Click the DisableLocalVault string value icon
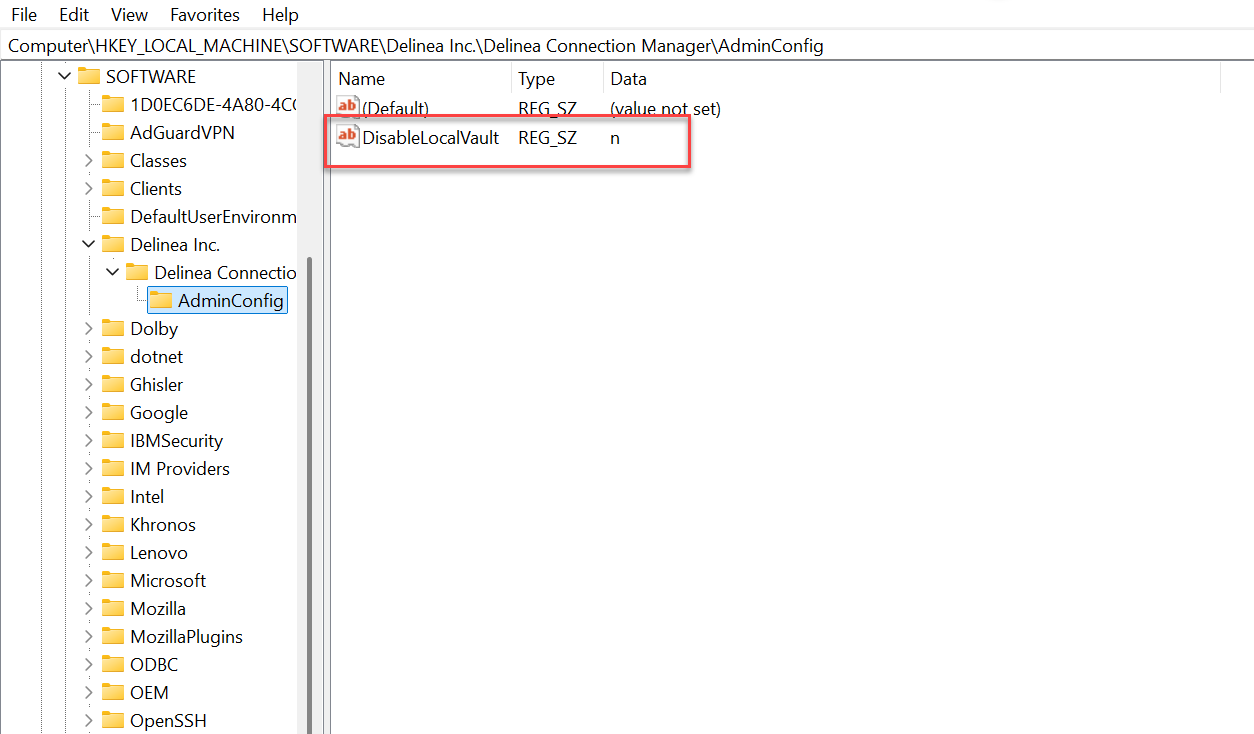The width and height of the screenshot is (1254, 734). click(348, 137)
